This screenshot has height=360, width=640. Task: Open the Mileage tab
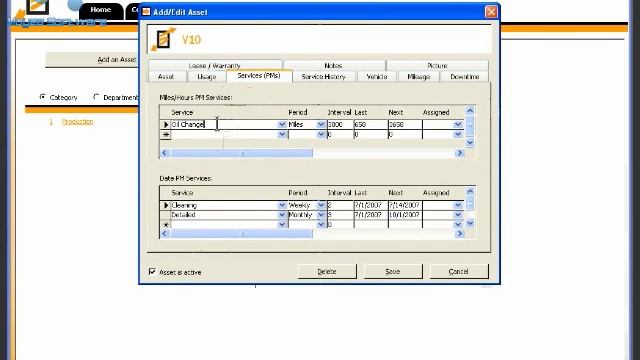418,76
